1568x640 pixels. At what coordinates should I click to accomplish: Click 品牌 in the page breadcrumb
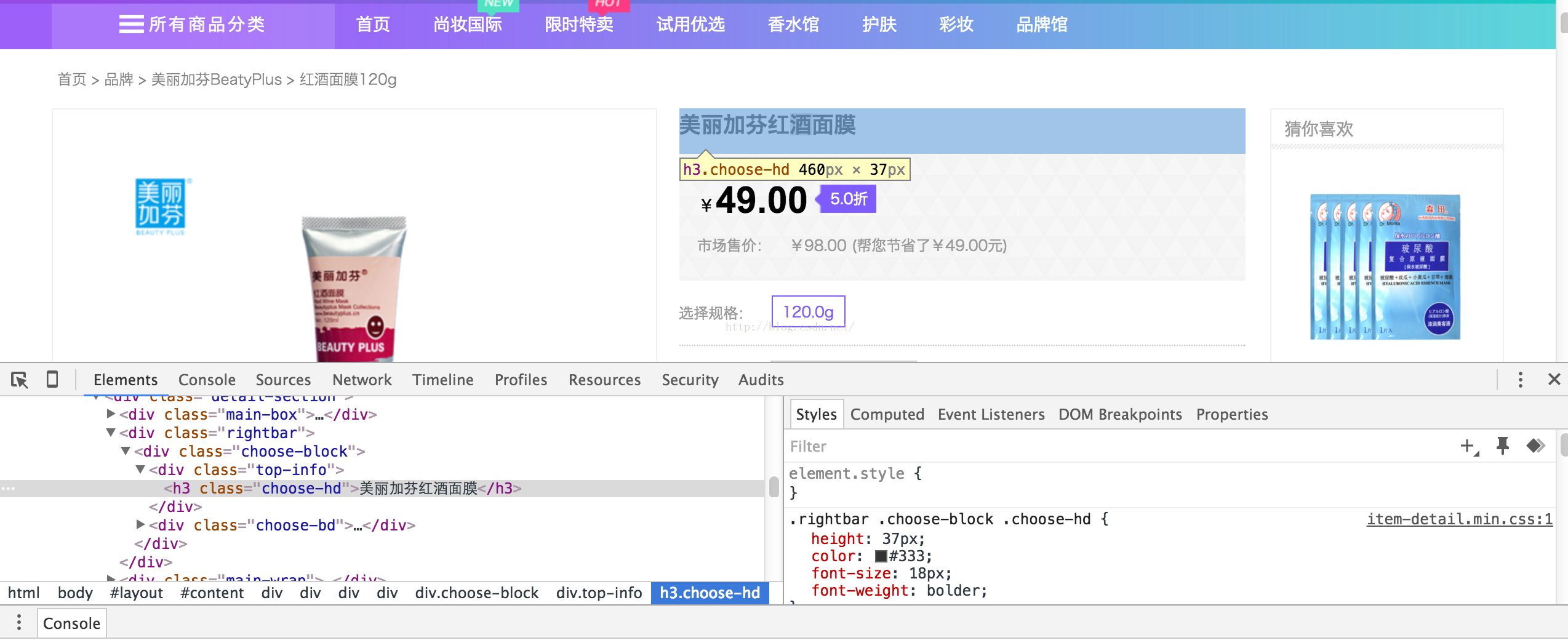pyautogui.click(x=119, y=79)
